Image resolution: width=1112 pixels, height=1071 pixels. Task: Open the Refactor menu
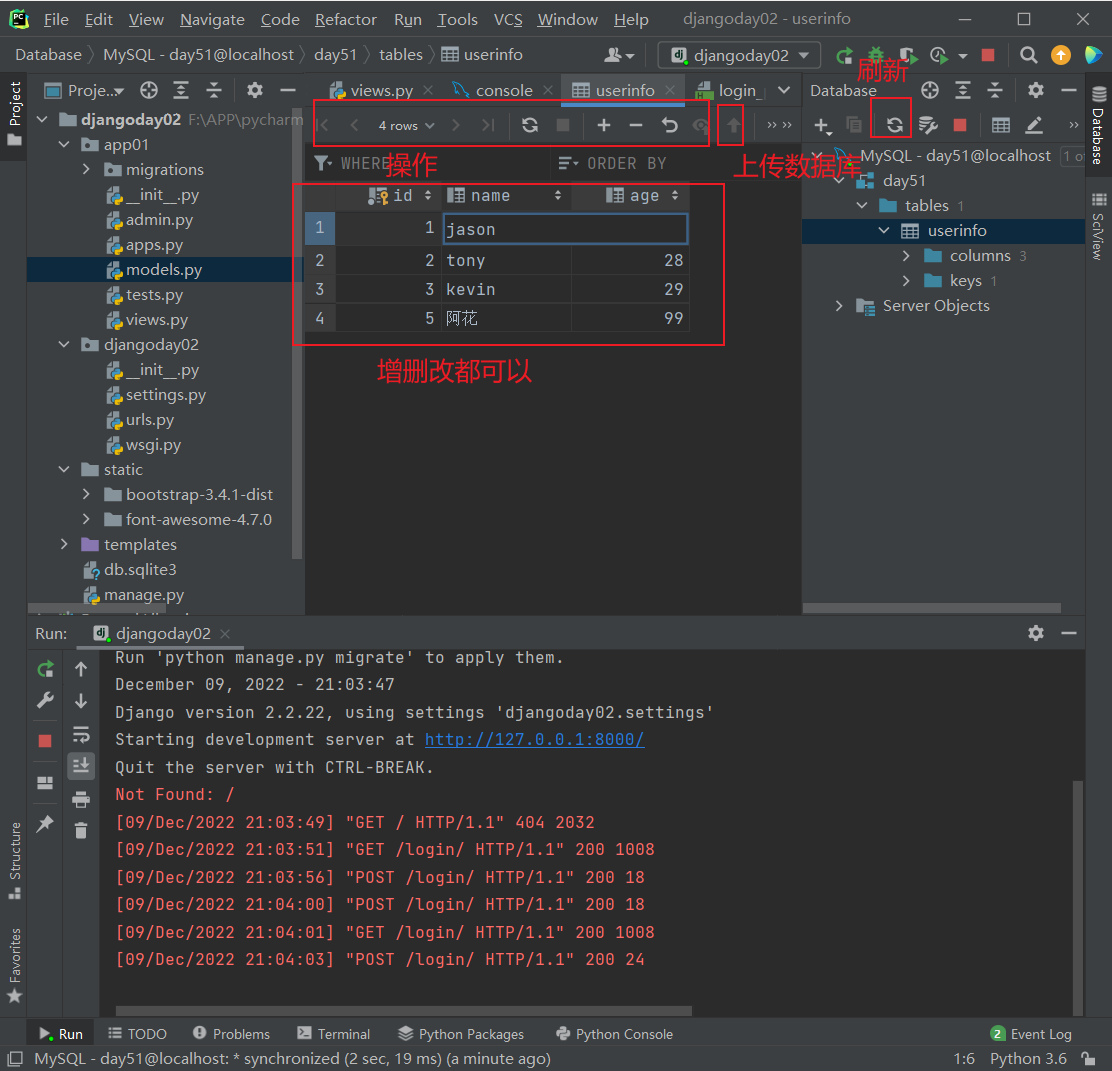pyautogui.click(x=346, y=19)
